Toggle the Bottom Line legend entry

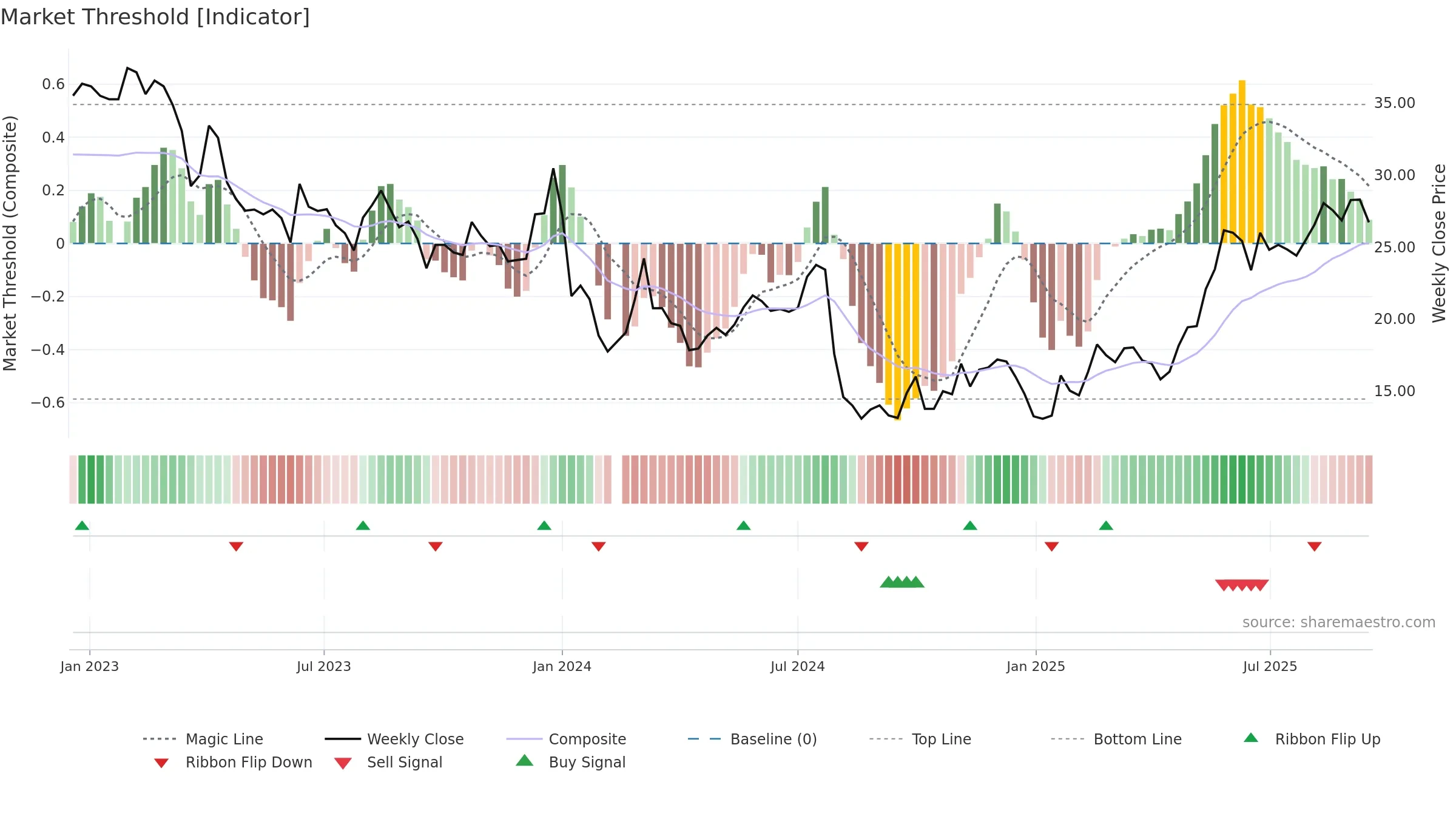[1116, 739]
